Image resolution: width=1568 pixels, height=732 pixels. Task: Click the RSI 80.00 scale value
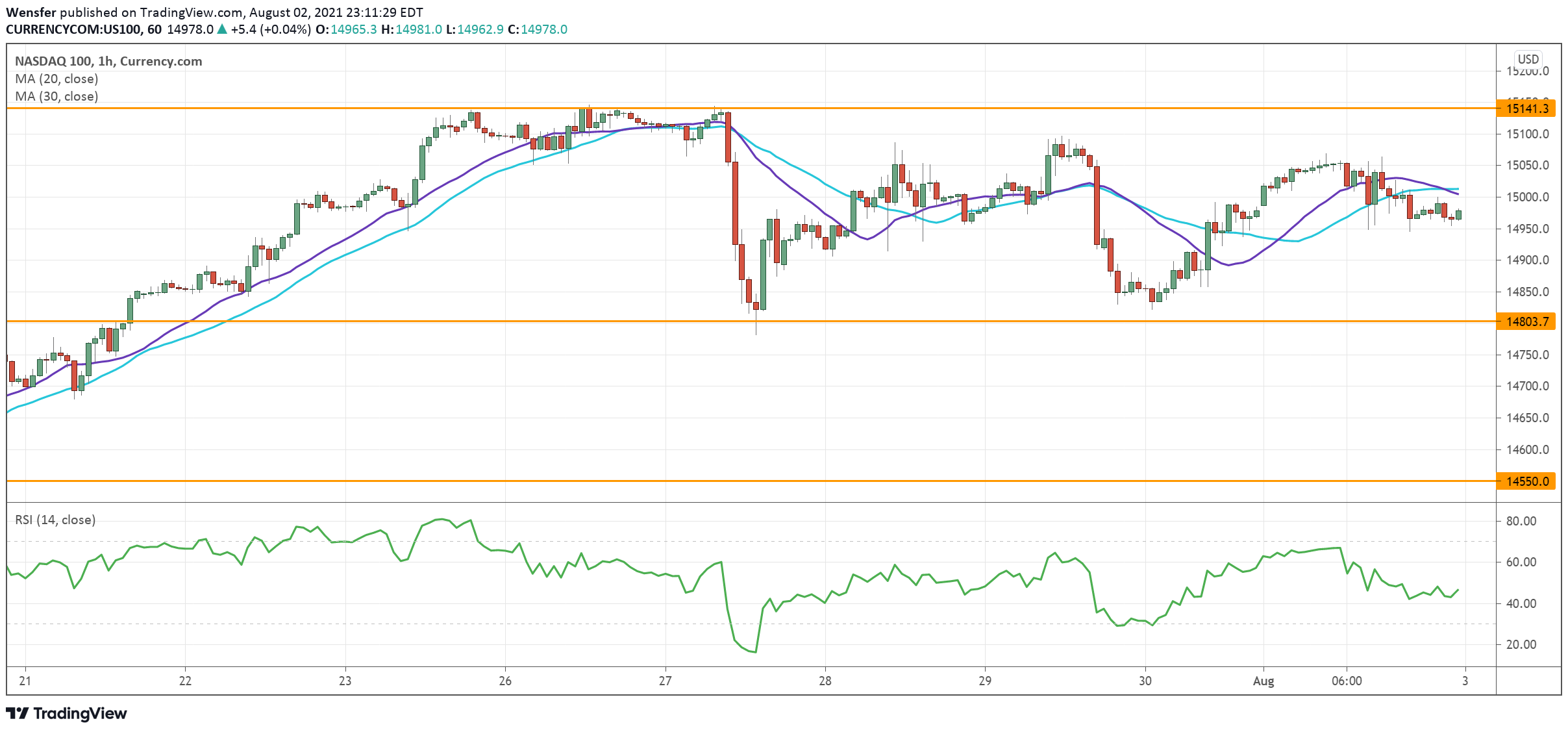(x=1521, y=522)
